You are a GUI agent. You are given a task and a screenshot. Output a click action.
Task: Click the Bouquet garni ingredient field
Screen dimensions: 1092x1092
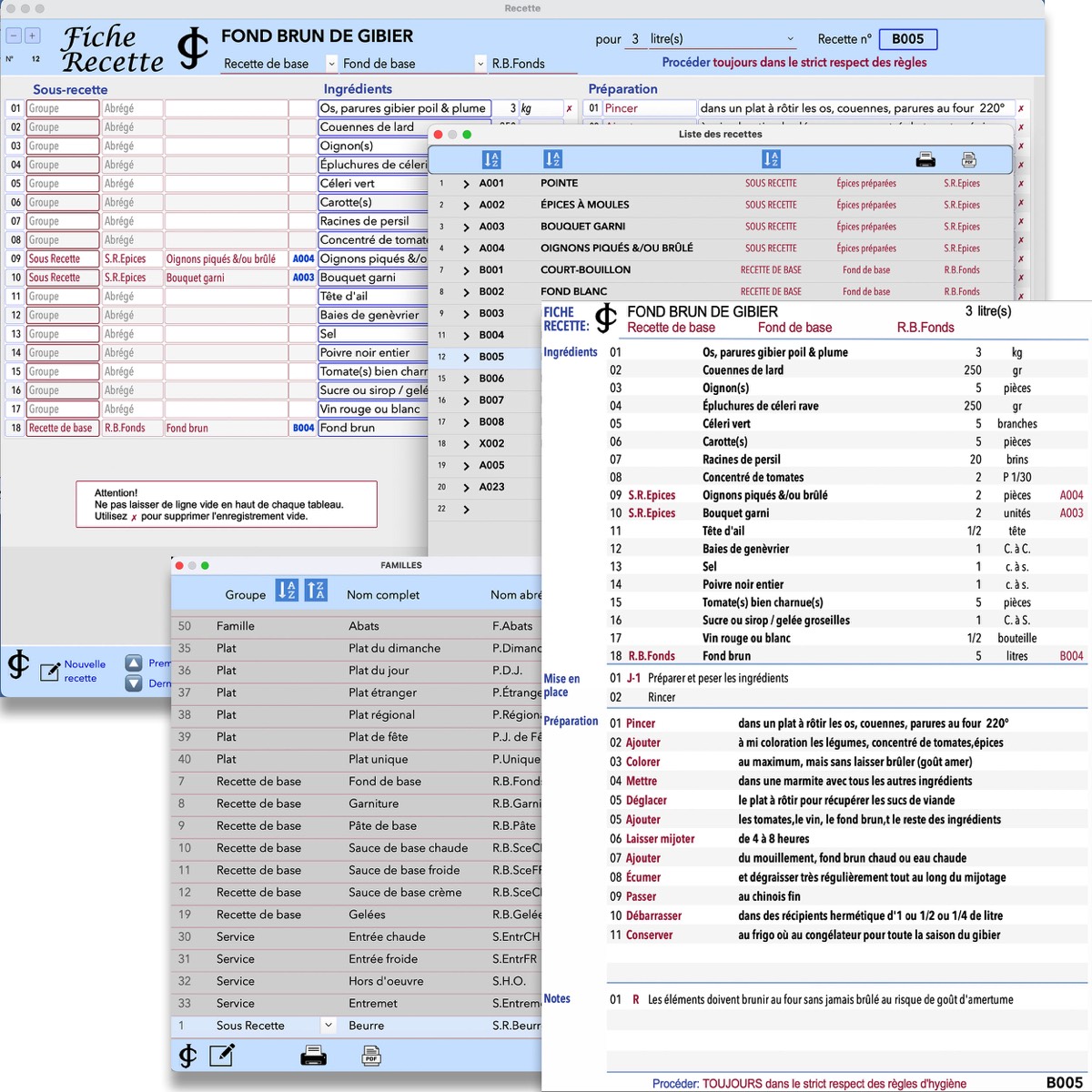click(373, 278)
